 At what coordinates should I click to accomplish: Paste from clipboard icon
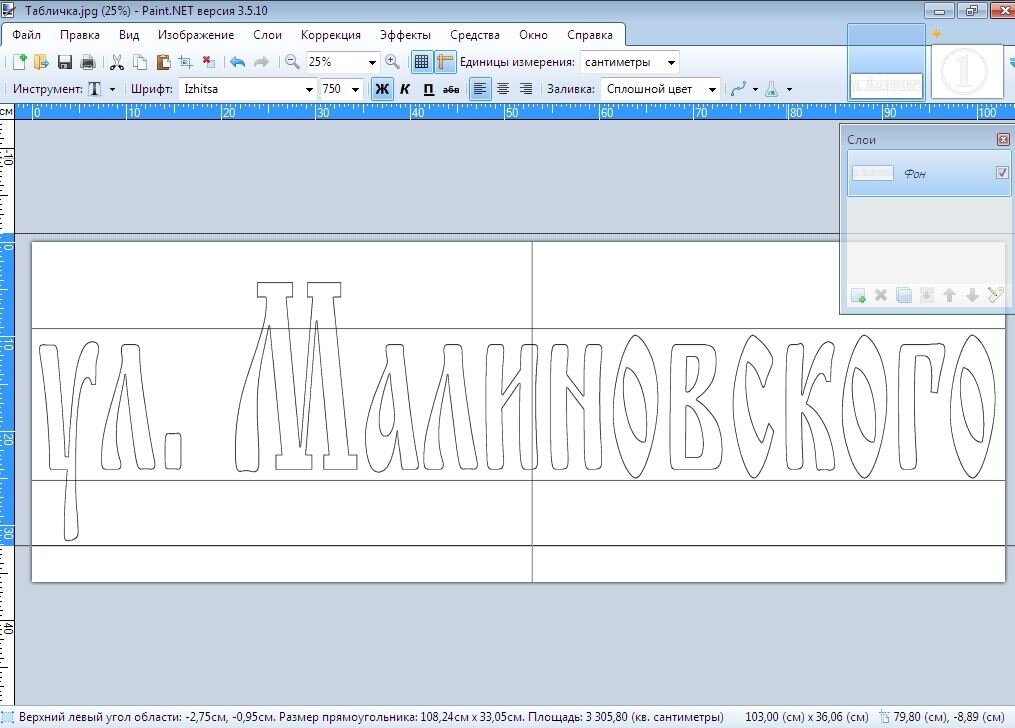[x=163, y=62]
